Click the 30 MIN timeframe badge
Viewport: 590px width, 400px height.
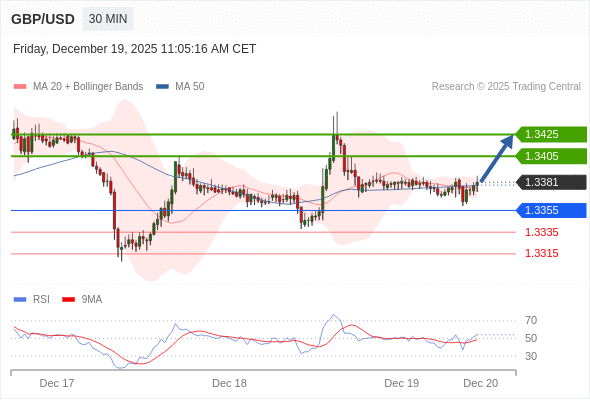tap(108, 19)
